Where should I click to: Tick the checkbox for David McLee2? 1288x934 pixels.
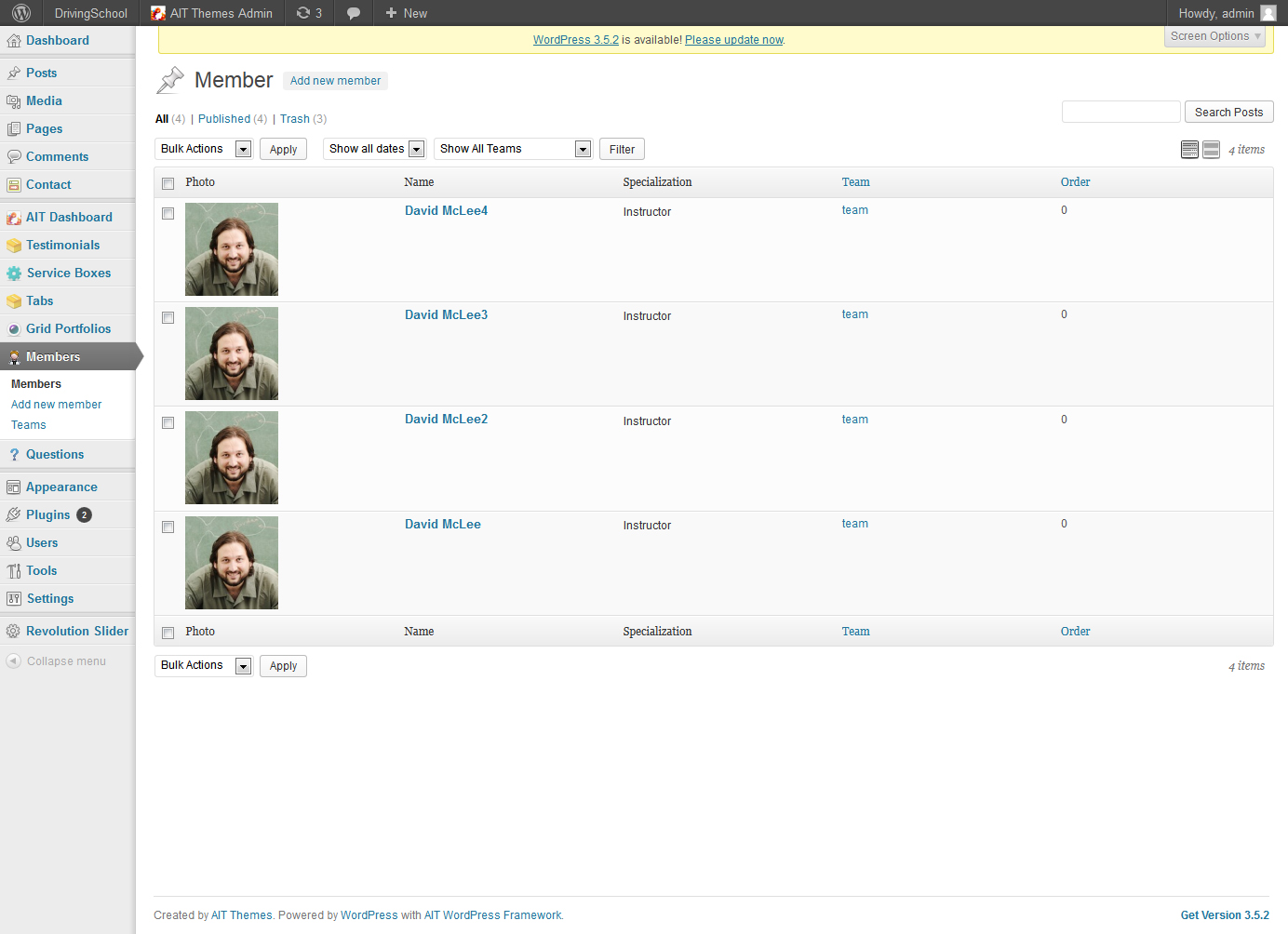click(168, 423)
